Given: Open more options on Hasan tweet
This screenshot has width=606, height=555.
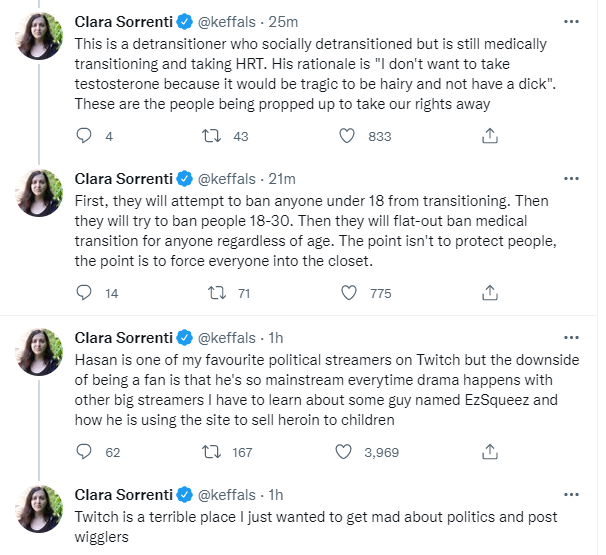Looking at the screenshot, I should tap(570, 336).
